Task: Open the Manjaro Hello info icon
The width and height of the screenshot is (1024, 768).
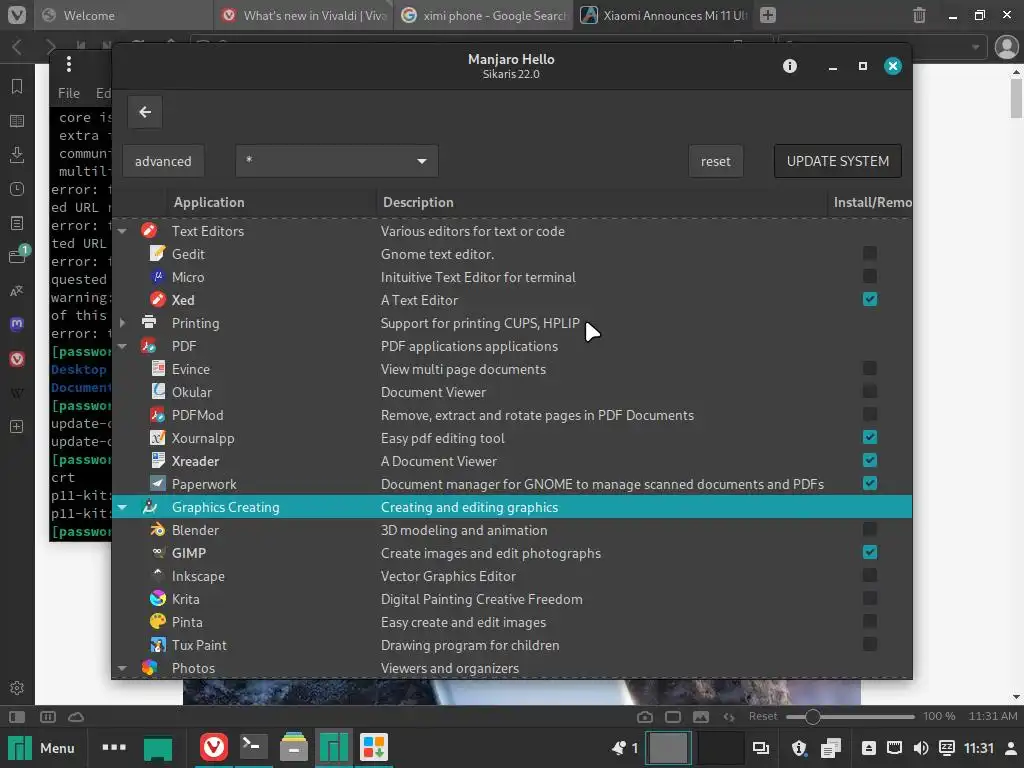Action: click(x=790, y=66)
